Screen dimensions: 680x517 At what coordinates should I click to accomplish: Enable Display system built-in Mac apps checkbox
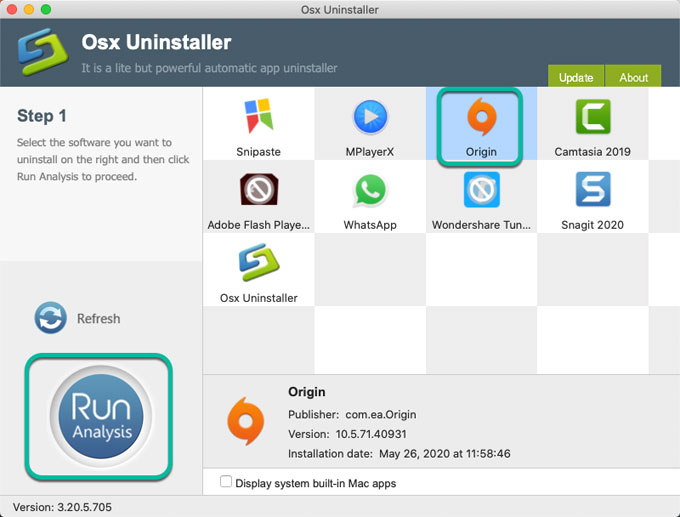coord(226,481)
